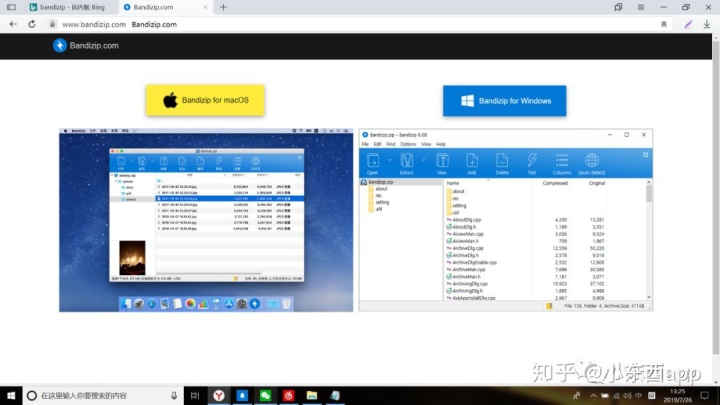Click the Original column header
This screenshot has width=720, height=405.
tap(596, 183)
